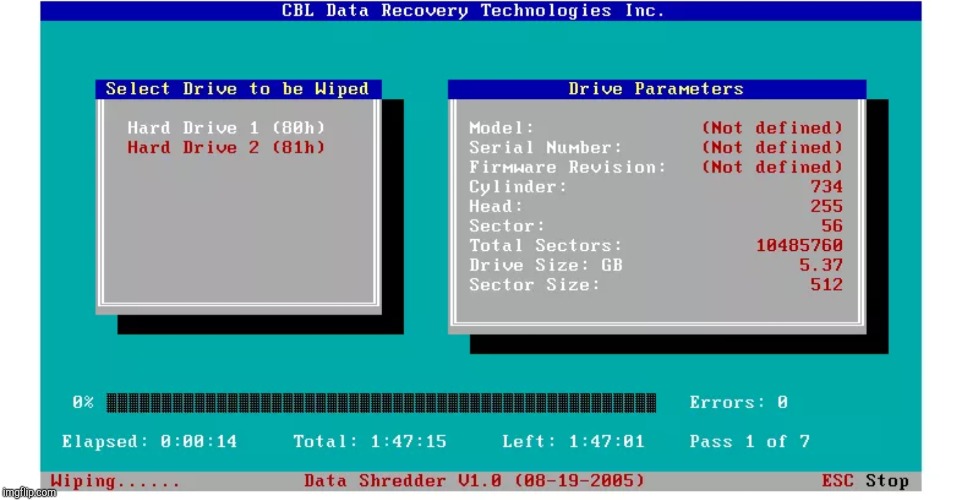Viewport: 962px width, 500px height.
Task: Click the Select Drive to be Wiped title
Action: (237, 89)
